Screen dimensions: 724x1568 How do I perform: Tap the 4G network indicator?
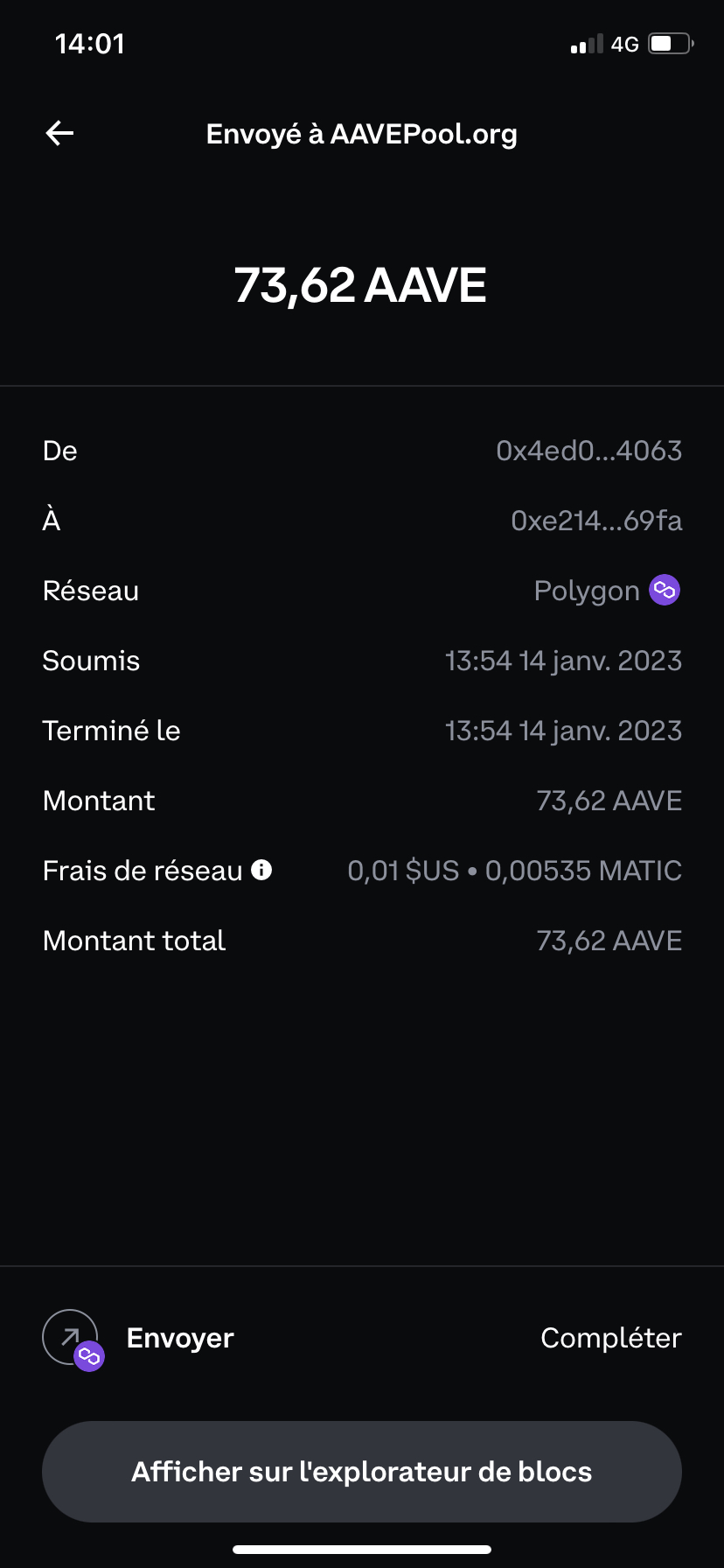pyautogui.click(x=624, y=45)
